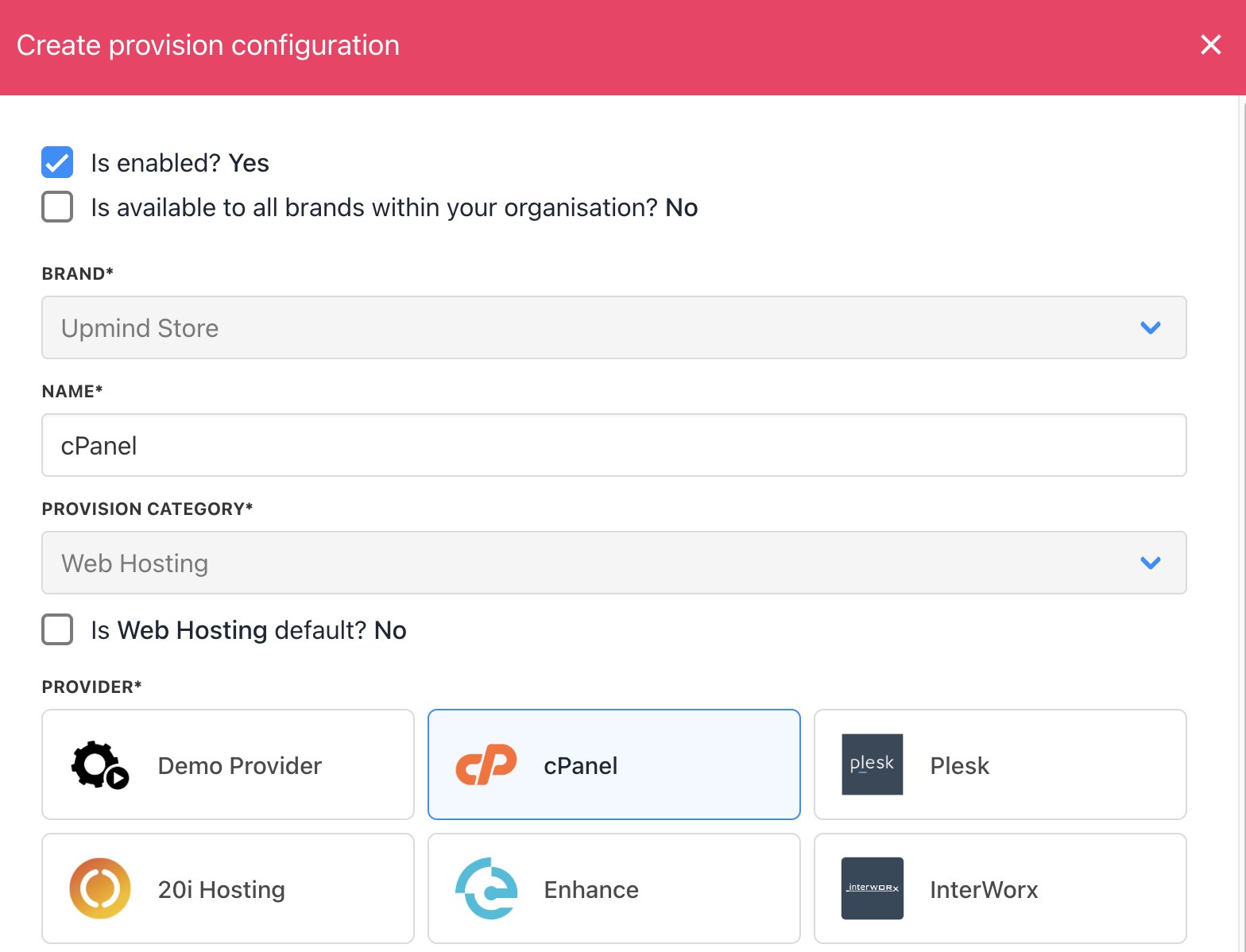
Task: Click the orange cPanel logo icon
Action: pyautogui.click(x=486, y=764)
